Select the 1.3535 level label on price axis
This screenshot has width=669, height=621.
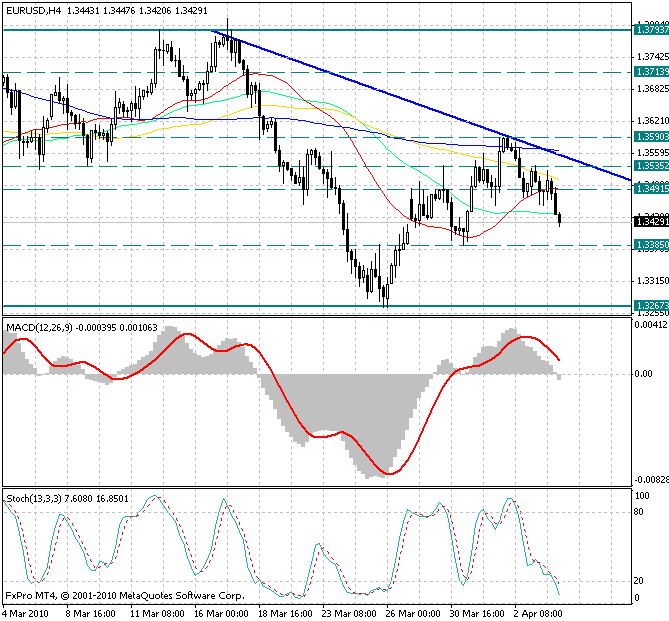point(650,166)
